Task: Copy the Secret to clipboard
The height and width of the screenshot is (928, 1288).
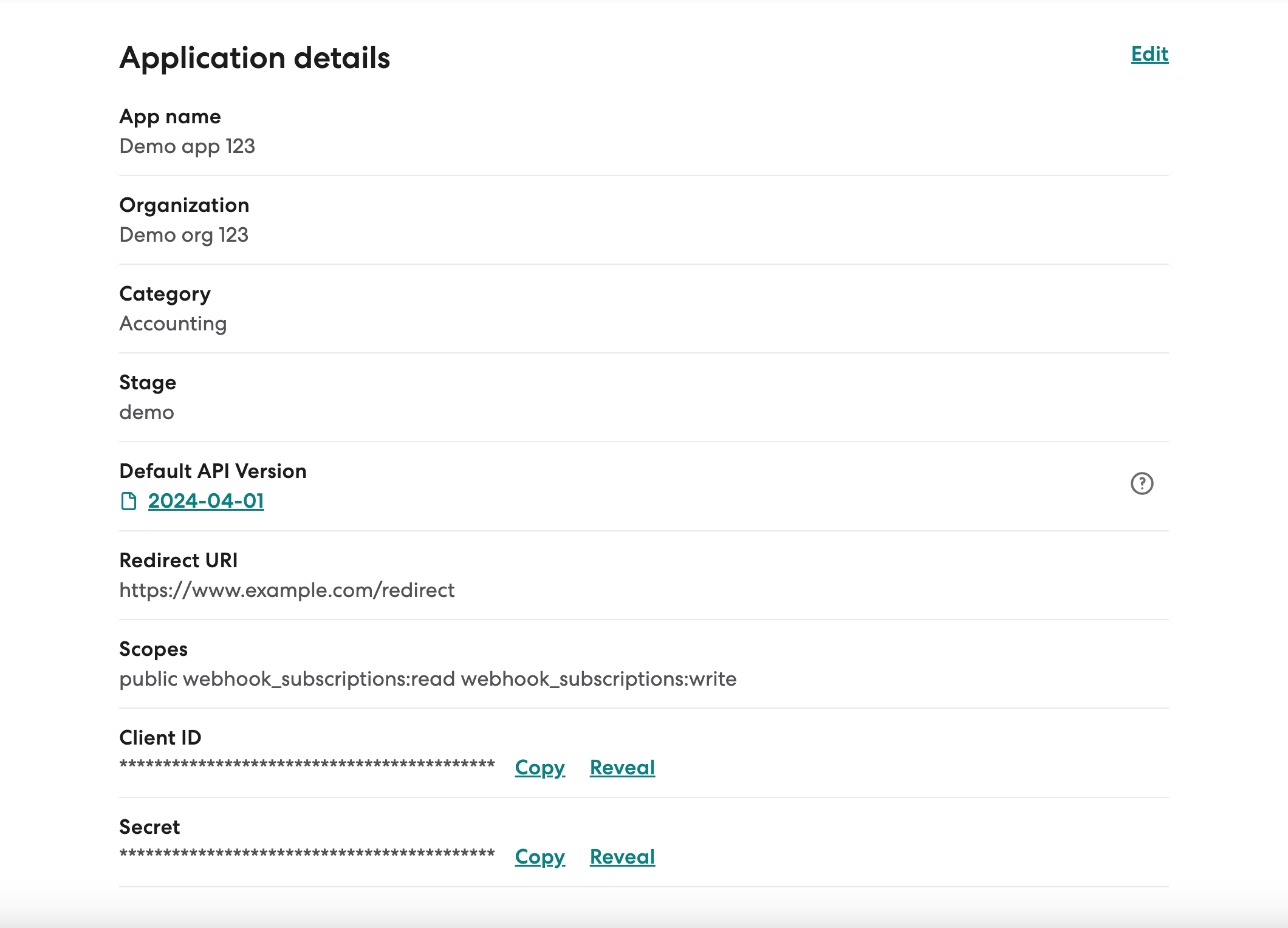Action: pyautogui.click(x=540, y=857)
